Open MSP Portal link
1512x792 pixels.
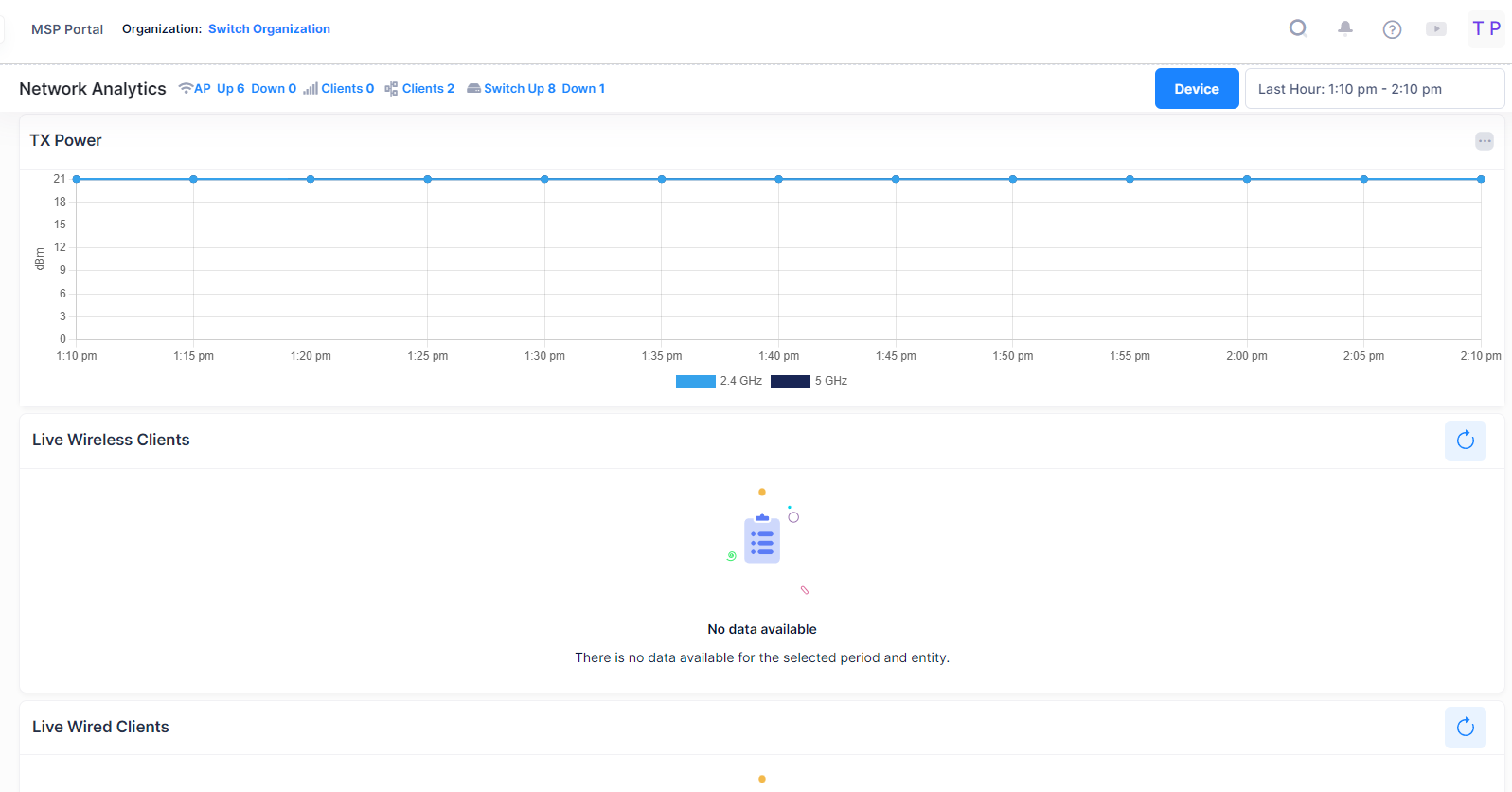coord(67,29)
